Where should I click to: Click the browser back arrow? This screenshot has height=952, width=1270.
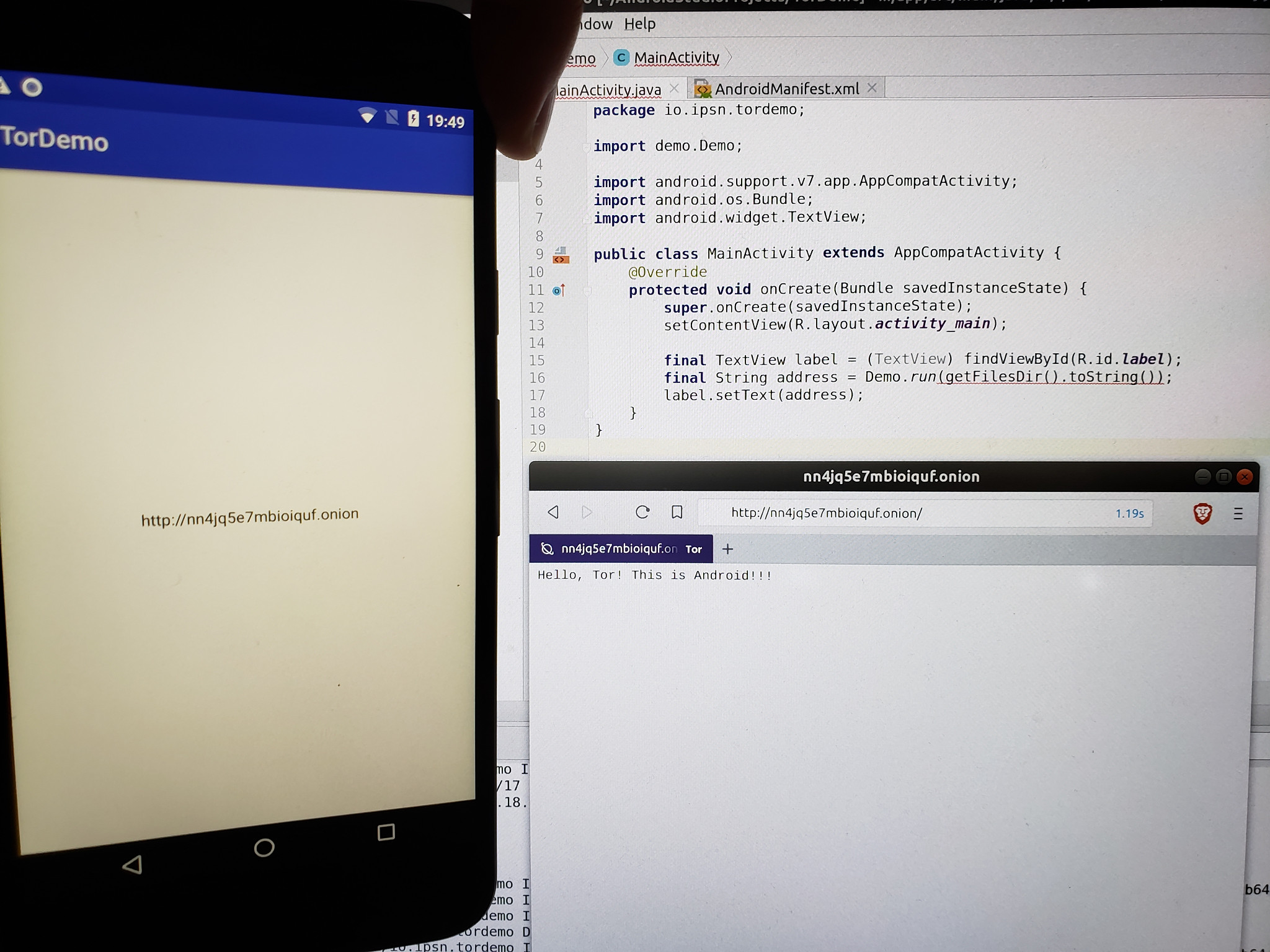click(x=553, y=512)
